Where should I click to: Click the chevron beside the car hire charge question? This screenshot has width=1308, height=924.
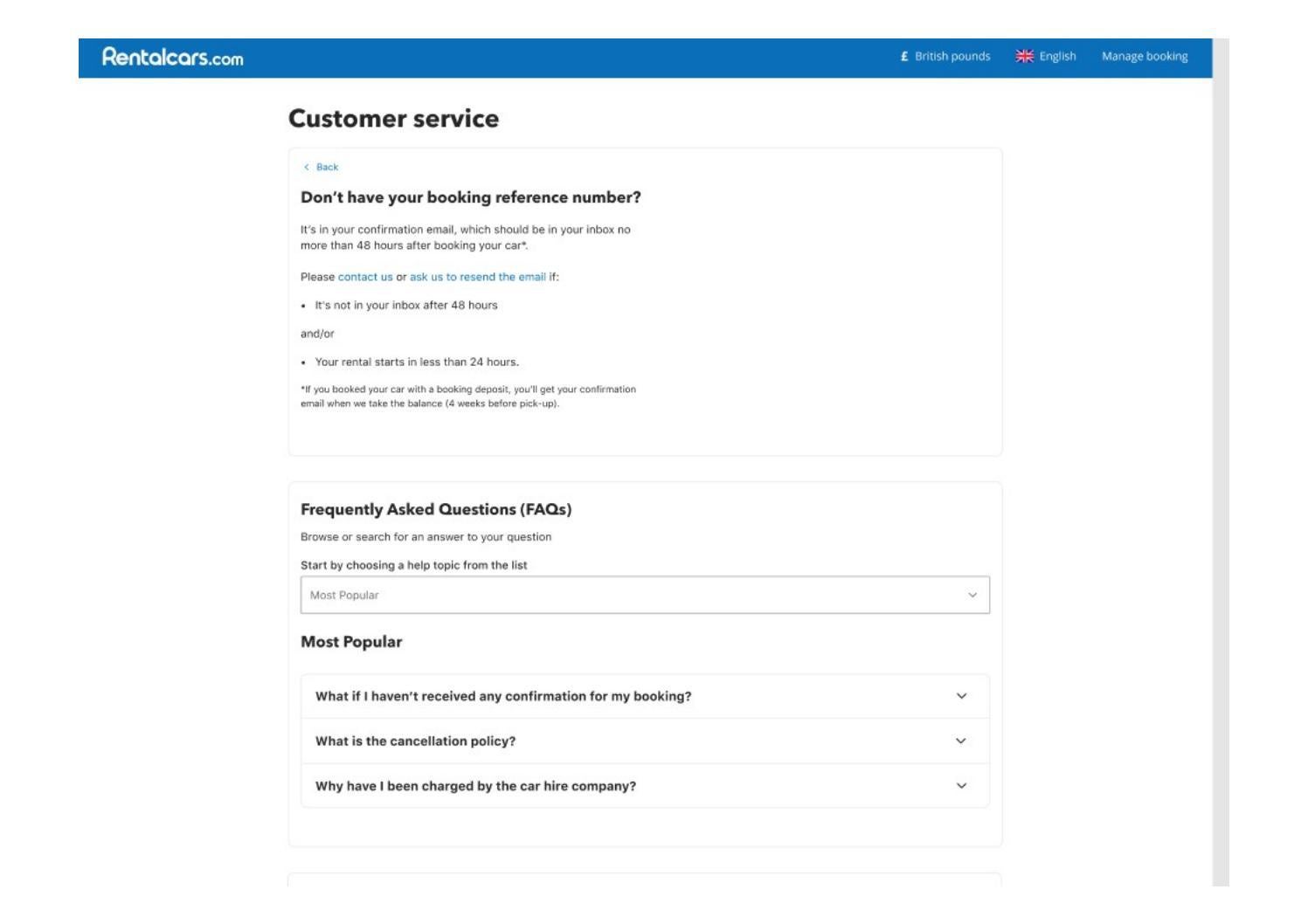click(x=961, y=785)
